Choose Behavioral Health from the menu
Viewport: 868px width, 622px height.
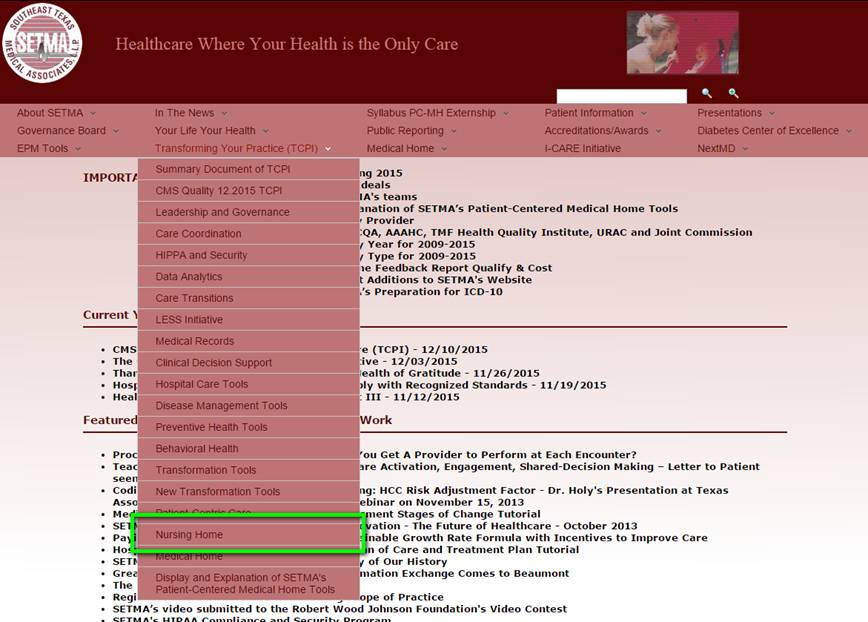249,449
